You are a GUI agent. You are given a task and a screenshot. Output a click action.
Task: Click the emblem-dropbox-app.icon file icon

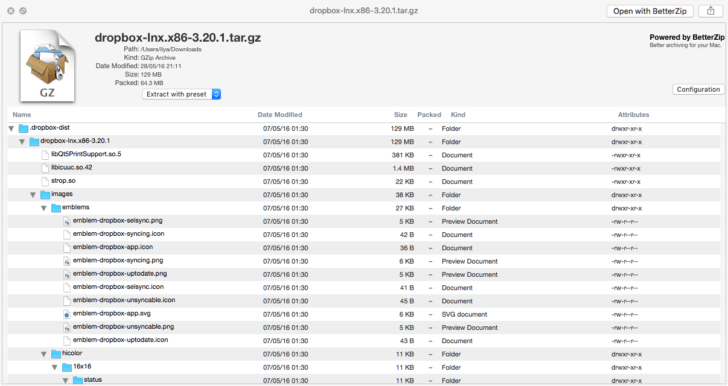coord(67,248)
